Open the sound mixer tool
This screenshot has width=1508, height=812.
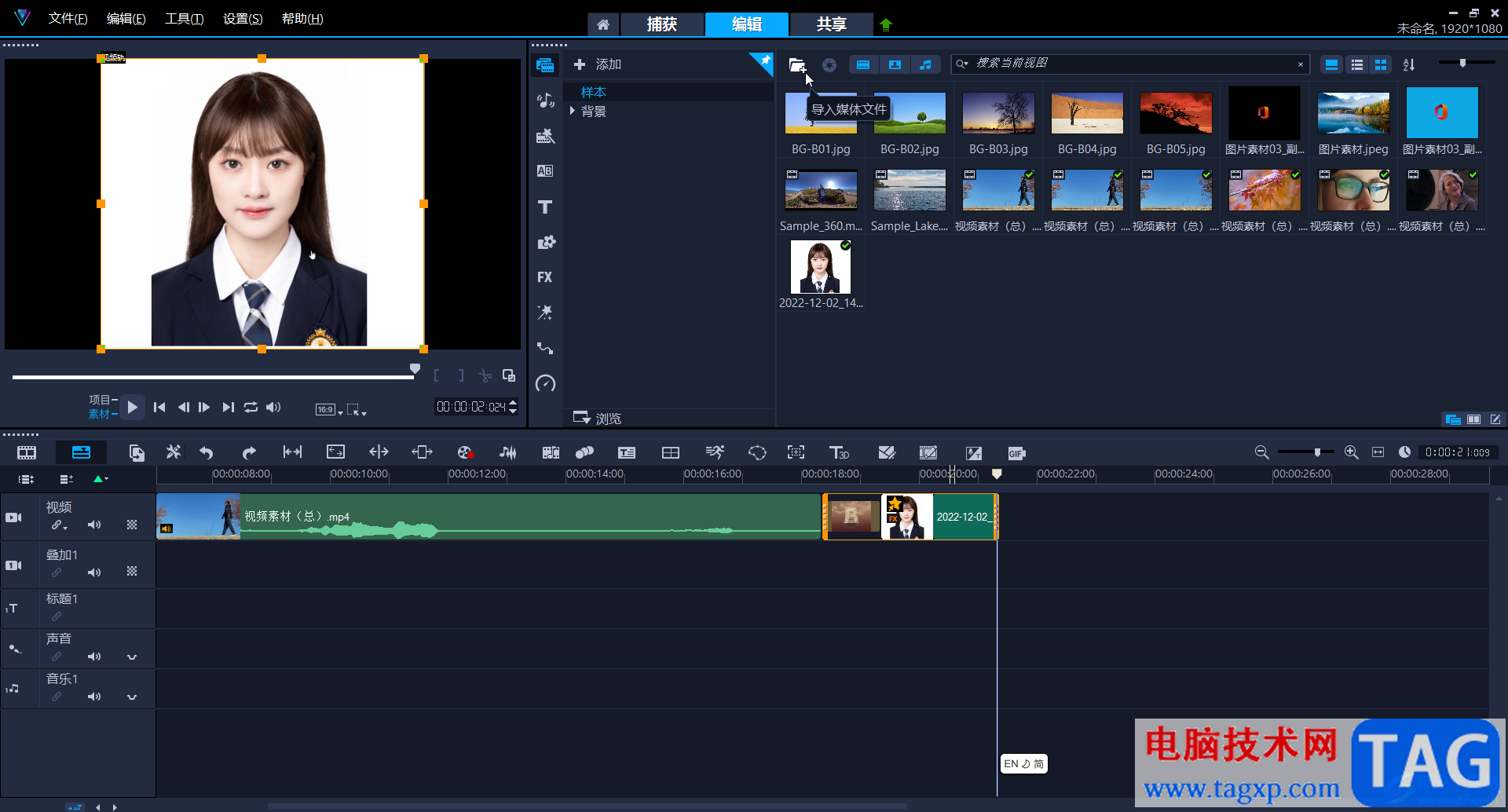click(x=508, y=452)
